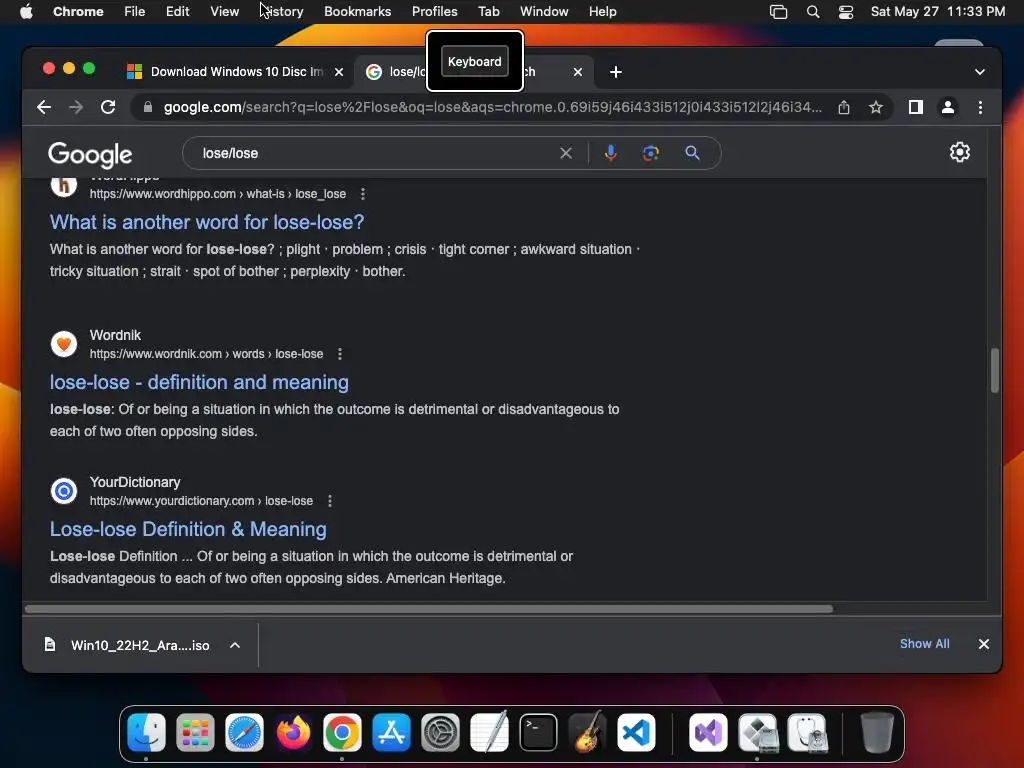Open the Profiles menu

[434, 11]
